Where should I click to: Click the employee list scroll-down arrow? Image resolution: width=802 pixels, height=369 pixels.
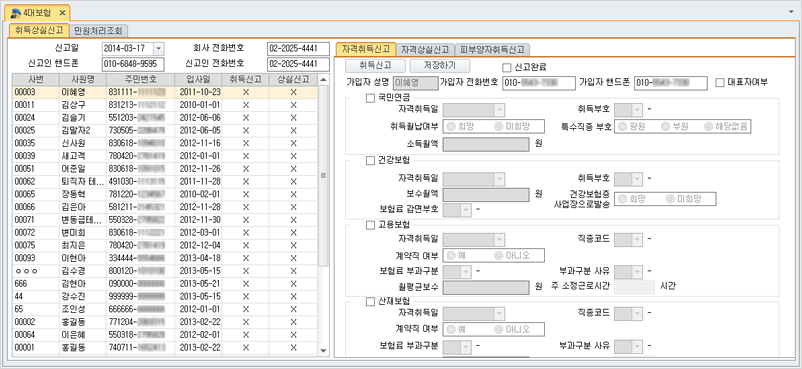(323, 350)
